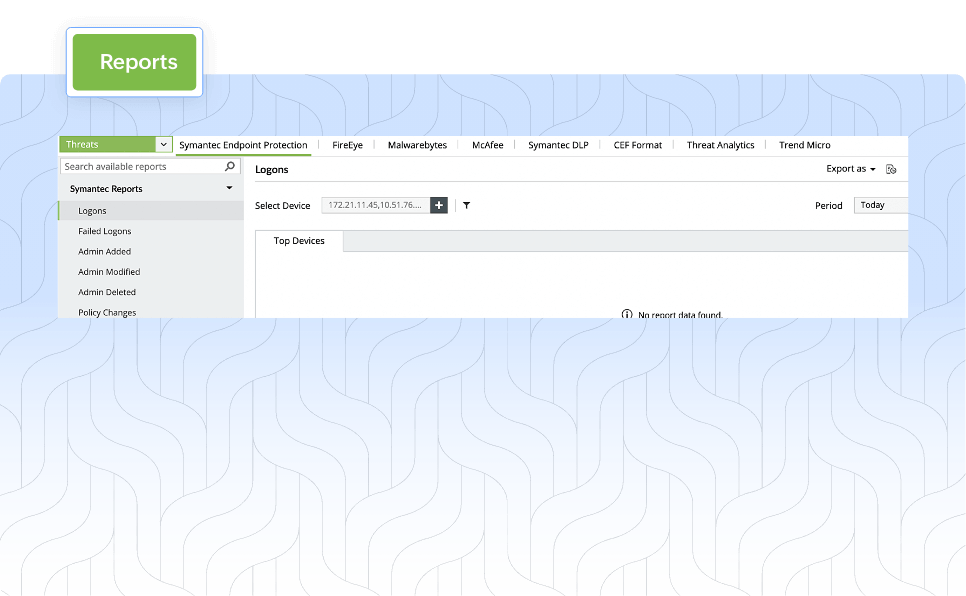The image size is (966, 596).
Task: Add a device with the plus icon
Action: 439,205
